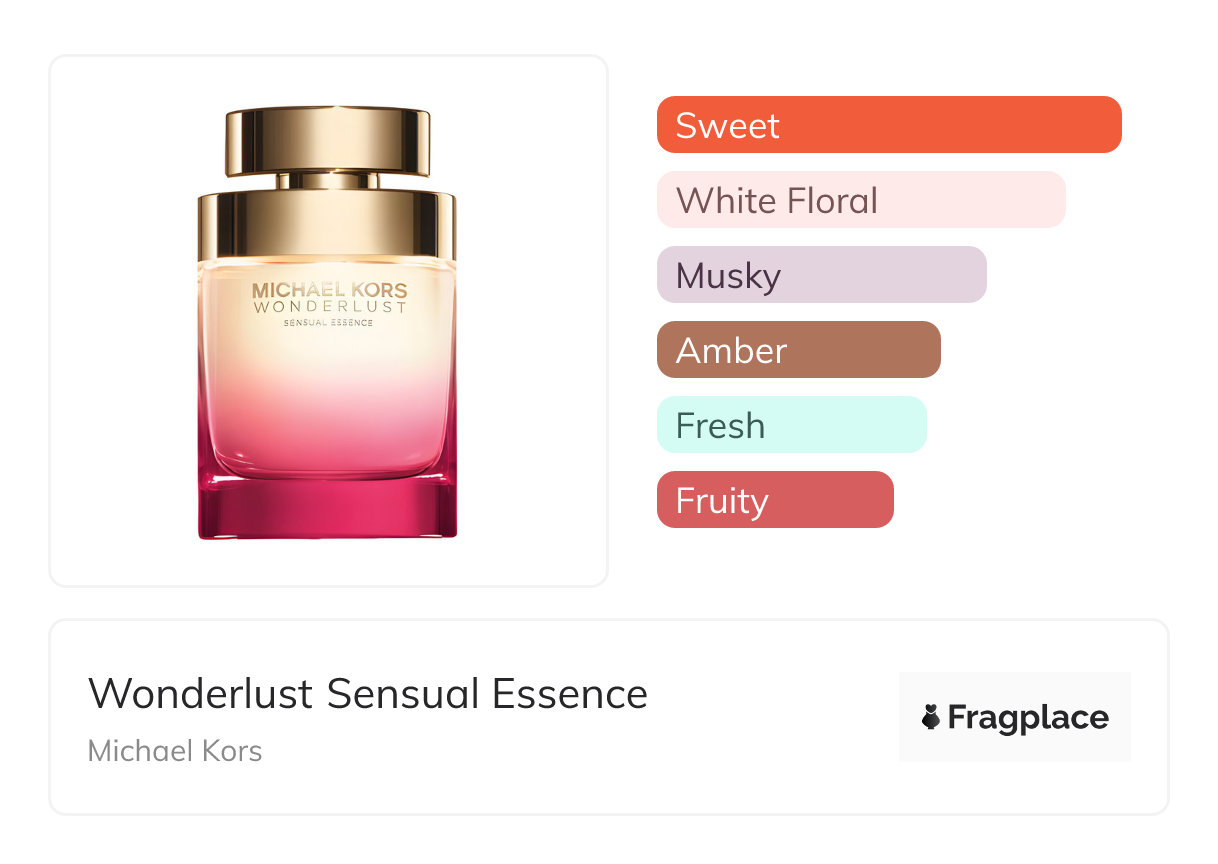This screenshot has height=864, width=1218.
Task: Click the red Fruity accord bar
Action: [775, 500]
